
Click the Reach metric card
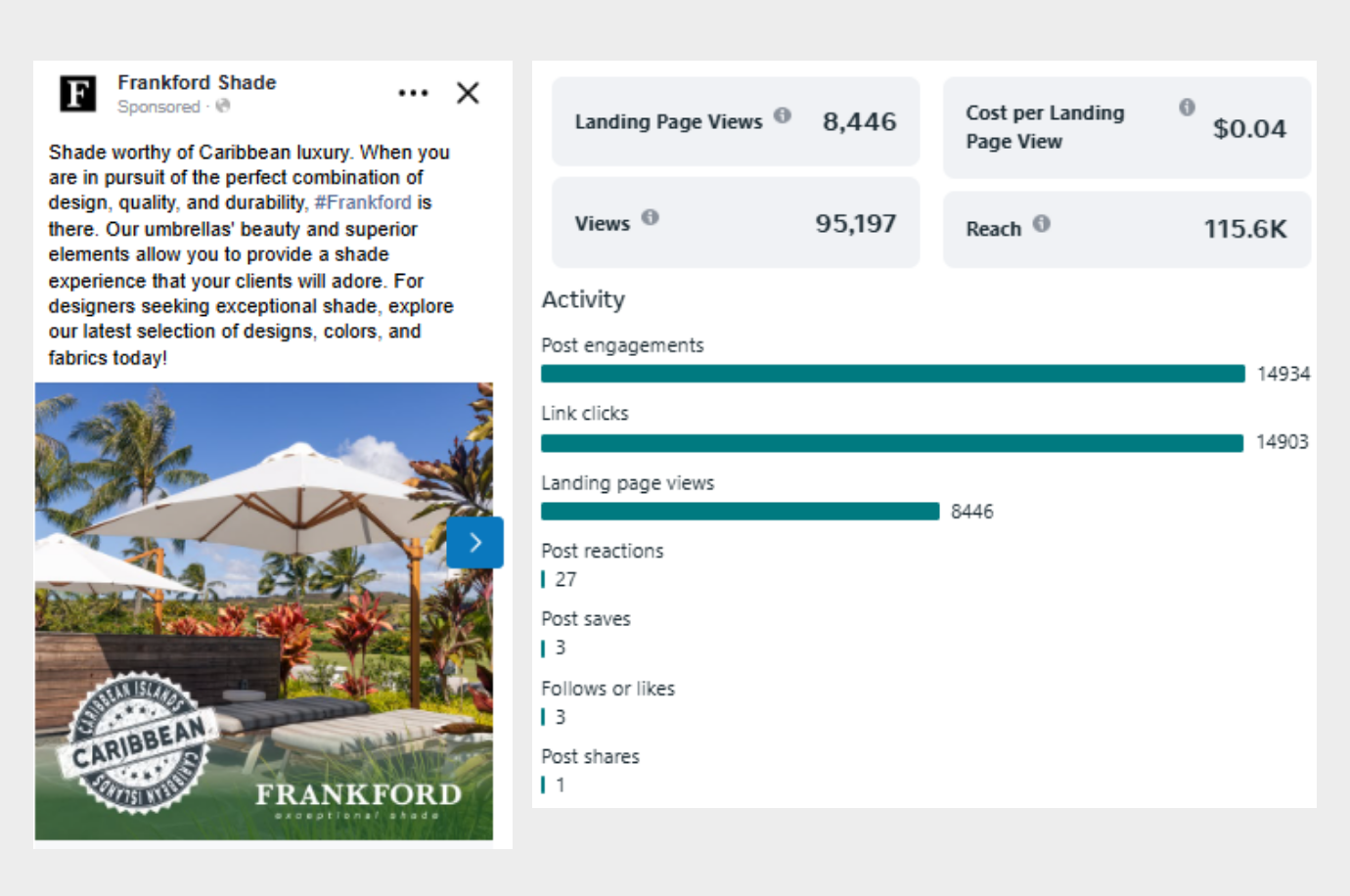tap(1126, 229)
